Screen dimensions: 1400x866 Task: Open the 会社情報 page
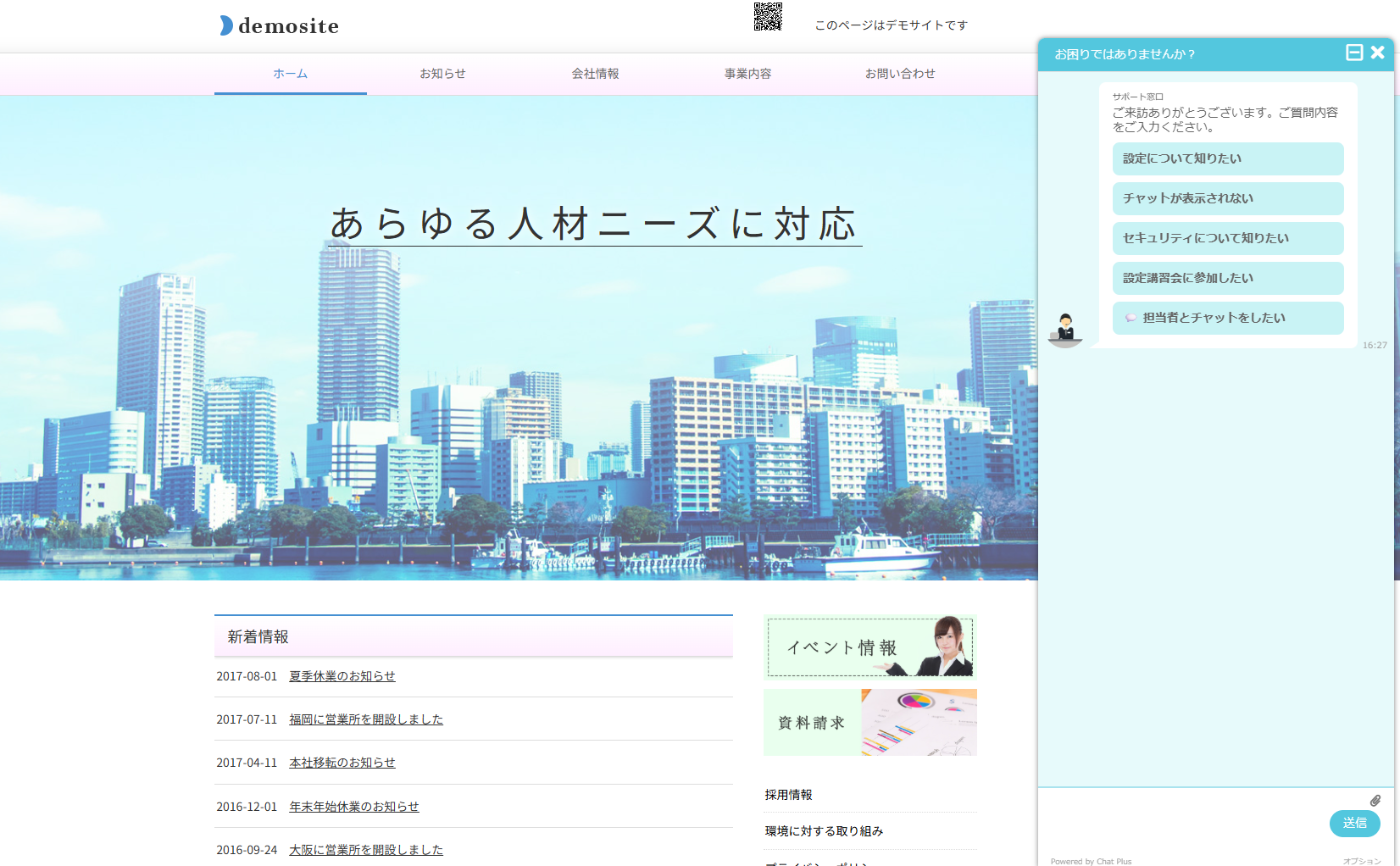click(x=595, y=74)
